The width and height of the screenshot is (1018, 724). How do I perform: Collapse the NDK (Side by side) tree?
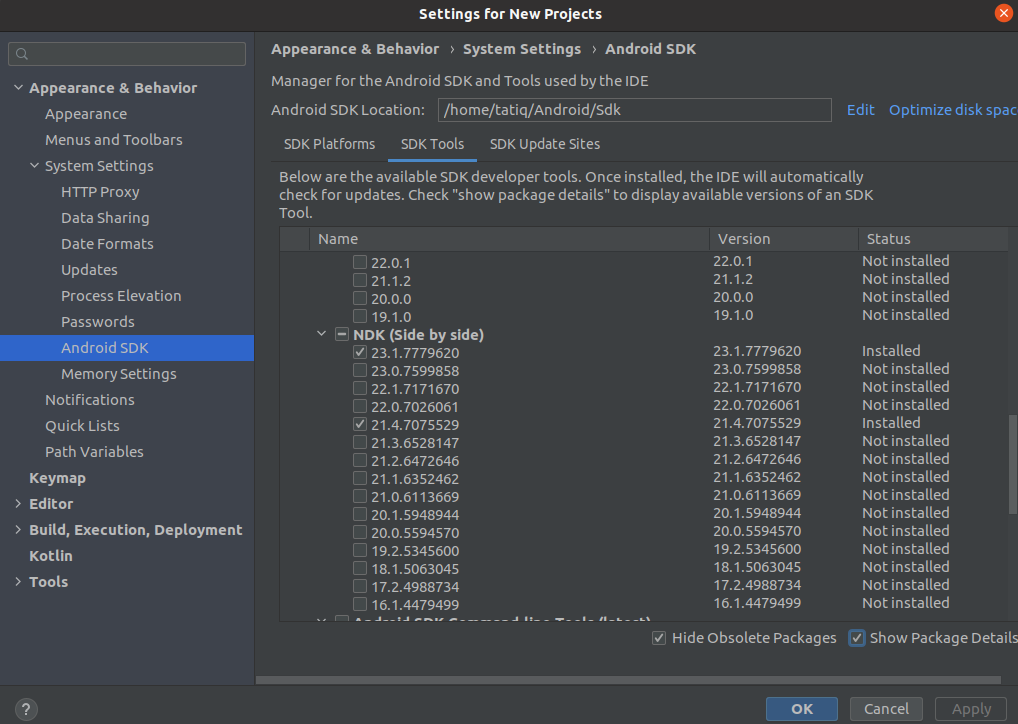point(321,333)
